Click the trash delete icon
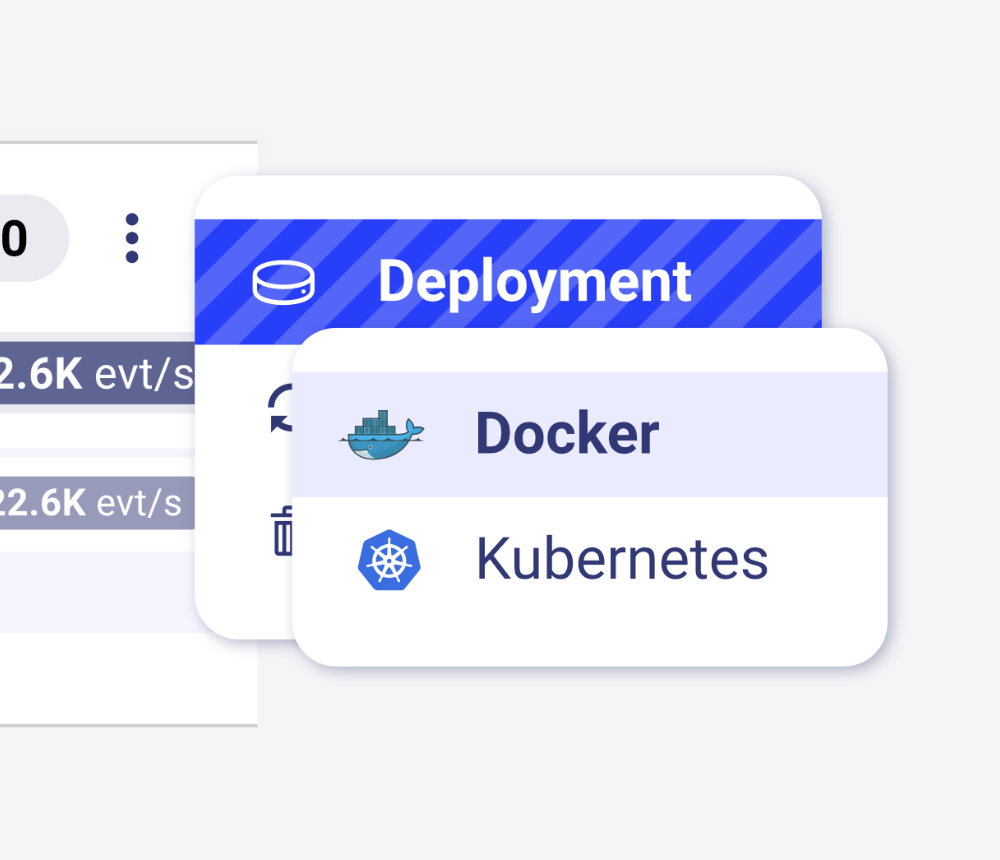 pos(284,530)
